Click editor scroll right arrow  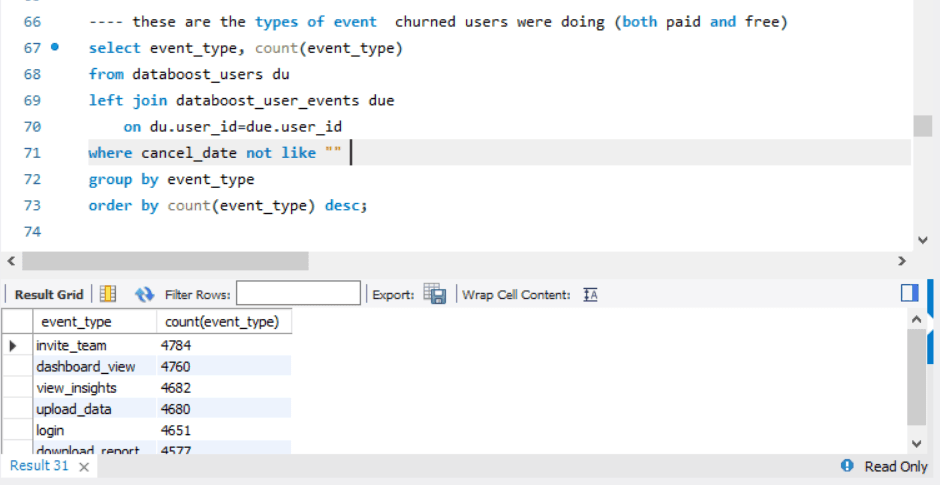point(902,261)
